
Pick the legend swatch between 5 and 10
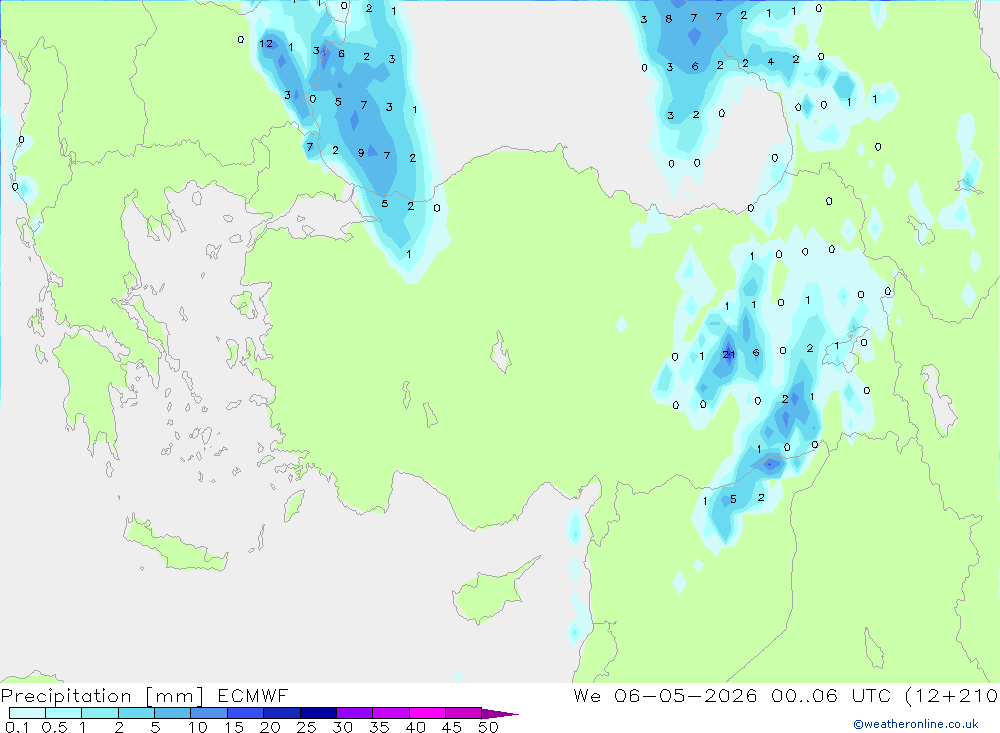point(173,713)
